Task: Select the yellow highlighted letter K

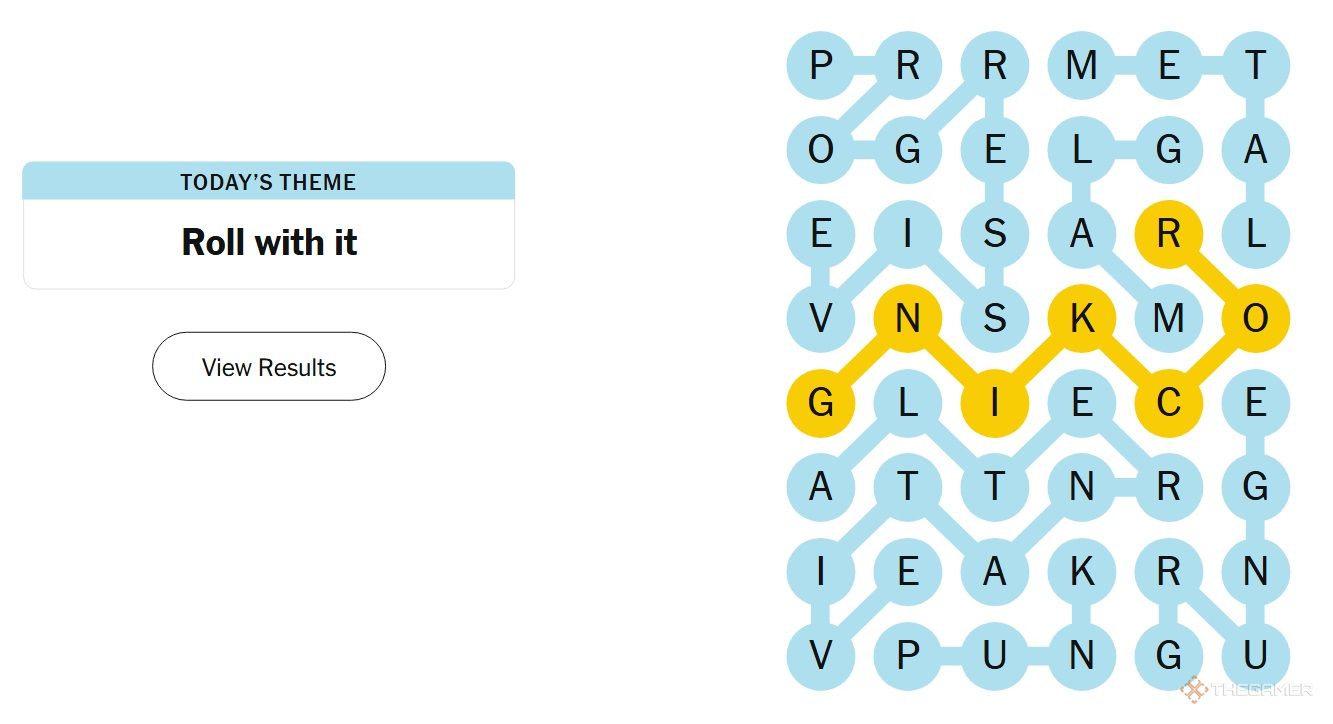Action: tap(1081, 319)
